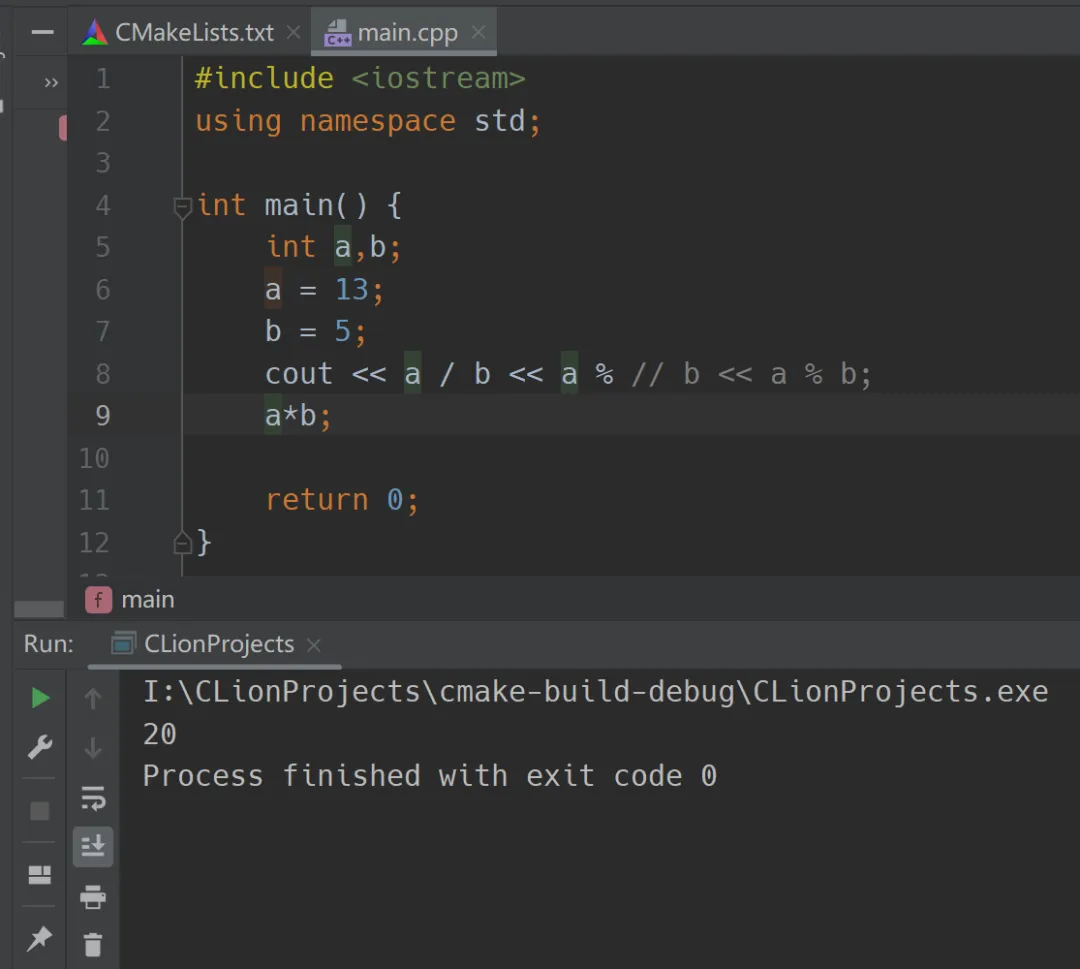Screen dimensions: 1080x969
Task: Click the CMake triangle icon on the tab
Action: [x=94, y=32]
